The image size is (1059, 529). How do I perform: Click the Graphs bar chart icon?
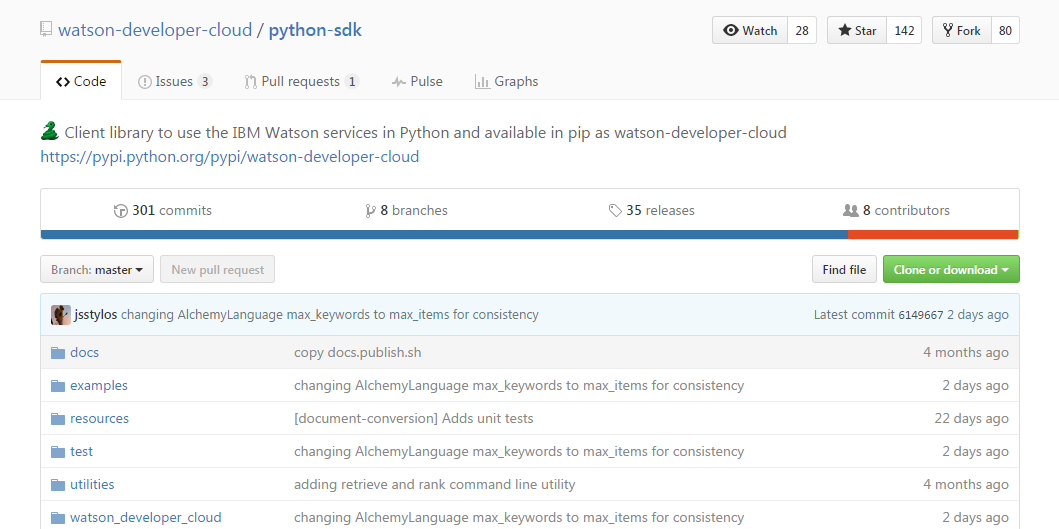[x=482, y=82]
